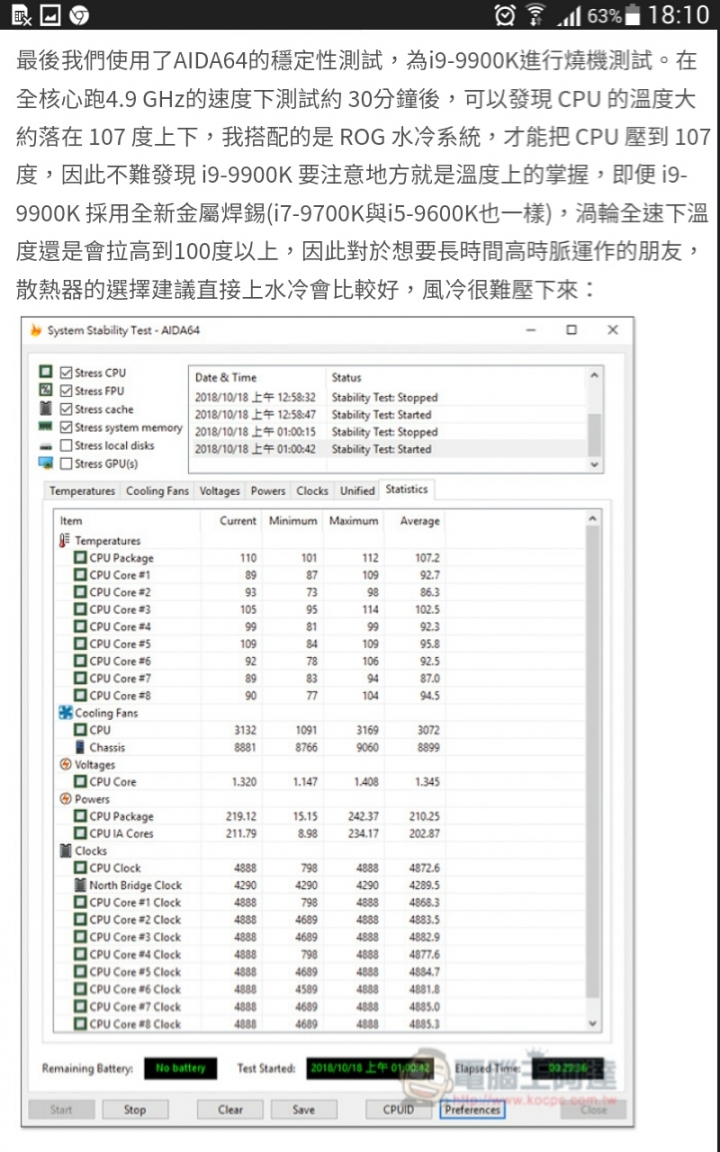This screenshot has height=1152, width=720.
Task: Toggle the Stress cache checkbox
Action: pyautogui.click(x=66, y=409)
